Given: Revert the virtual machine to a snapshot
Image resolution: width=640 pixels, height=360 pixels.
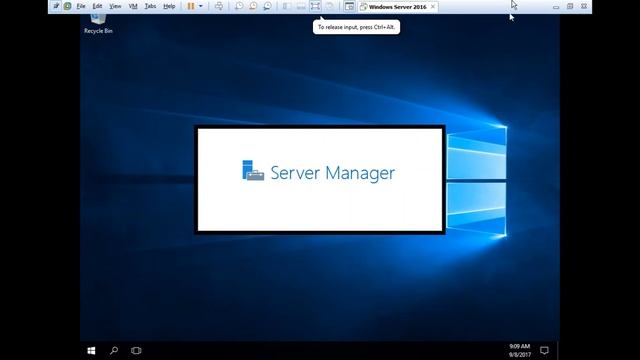Looking at the screenshot, I should [x=253, y=6].
